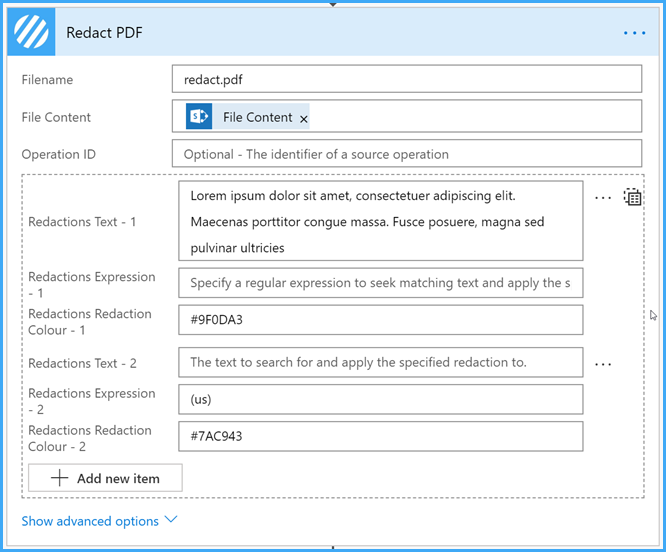The image size is (666, 552).
Task: Click inside the File Content input field
Action: tap(407, 116)
